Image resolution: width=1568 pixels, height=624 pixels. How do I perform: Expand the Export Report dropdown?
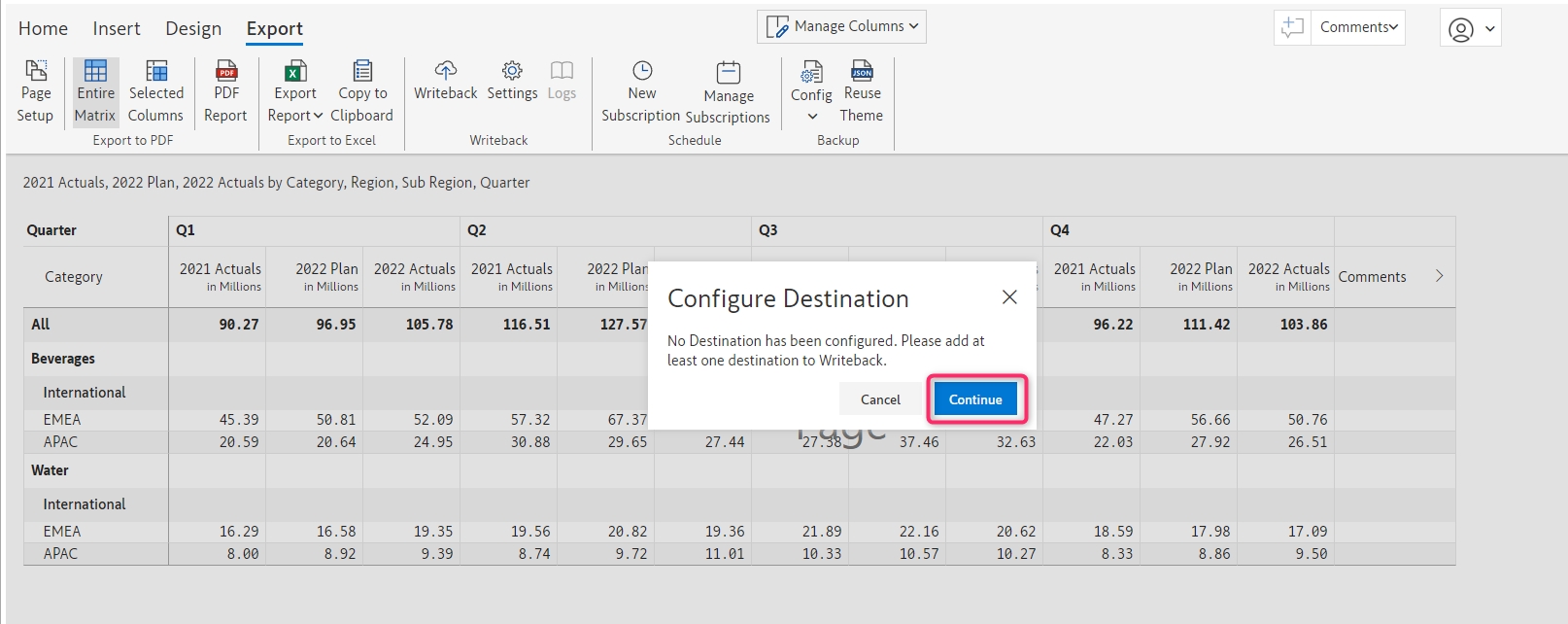[295, 115]
